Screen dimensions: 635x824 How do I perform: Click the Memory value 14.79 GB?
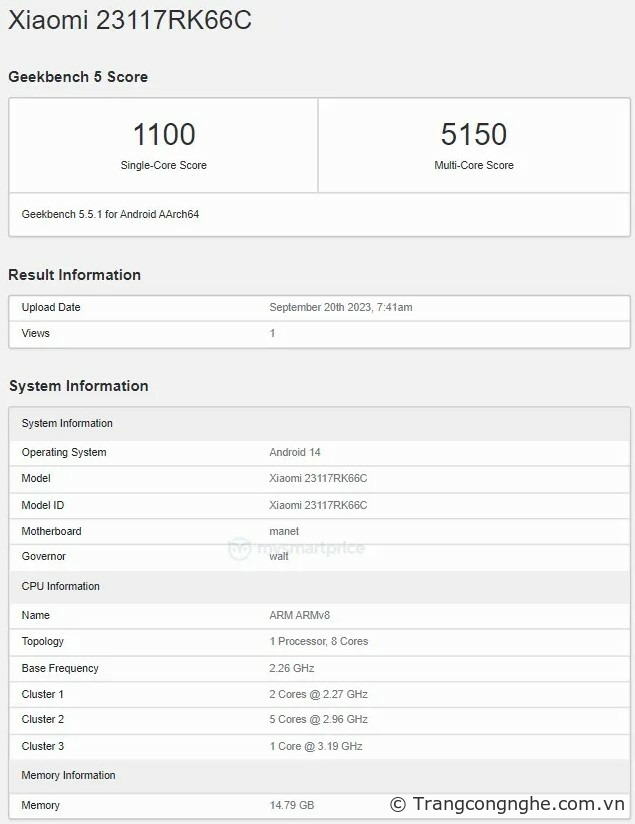tap(293, 805)
